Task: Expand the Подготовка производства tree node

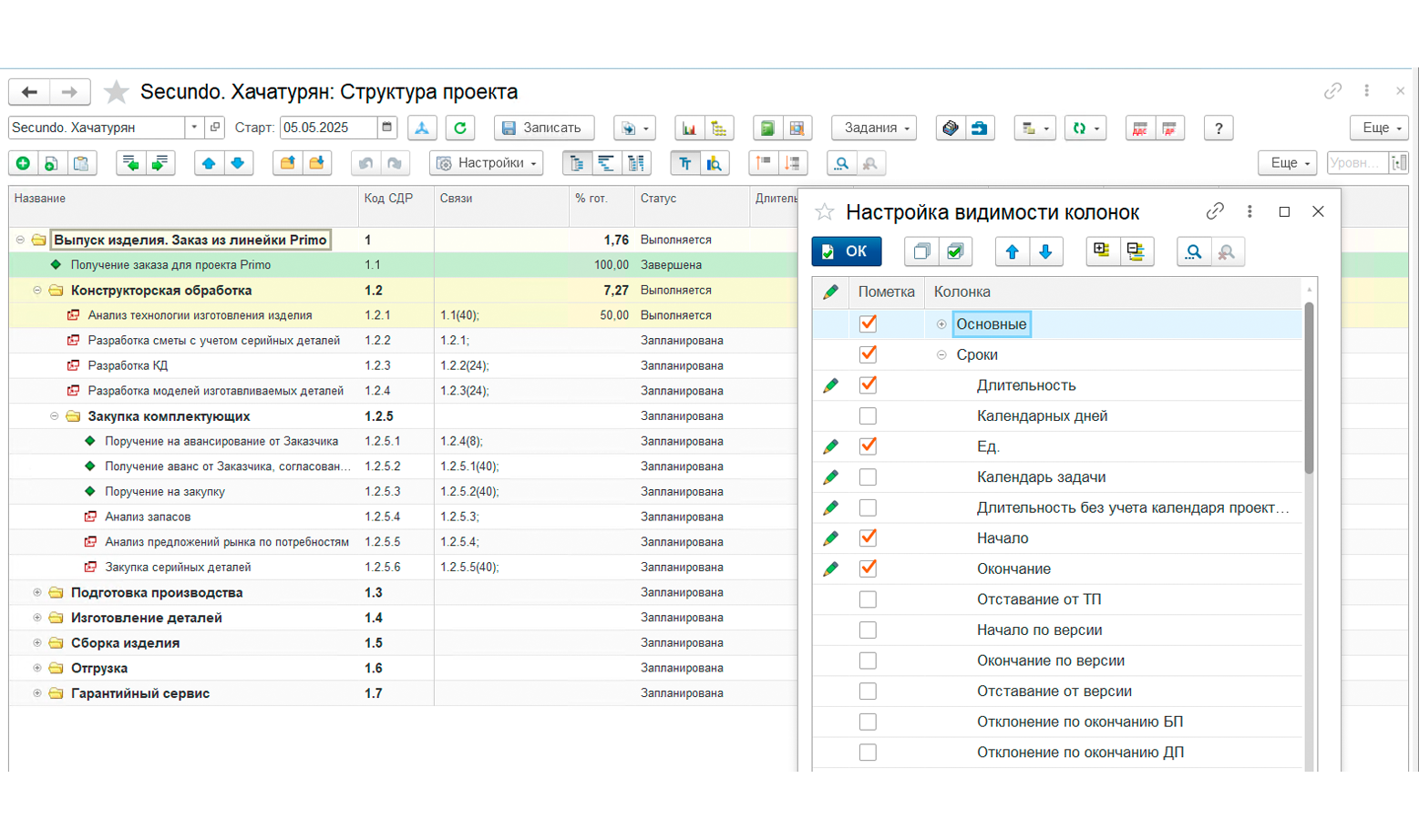Action: coord(37,592)
